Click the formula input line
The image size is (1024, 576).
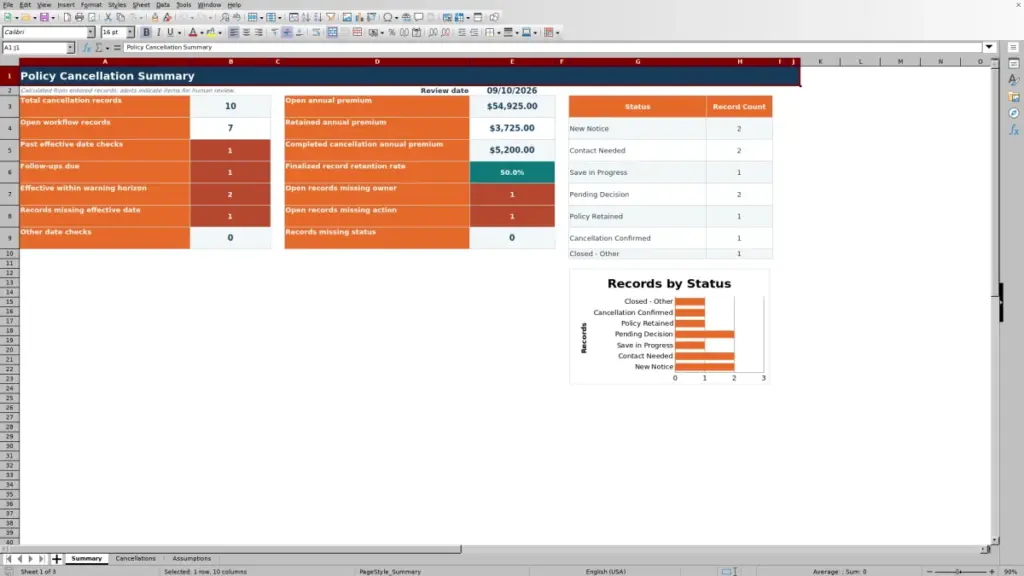(552, 47)
